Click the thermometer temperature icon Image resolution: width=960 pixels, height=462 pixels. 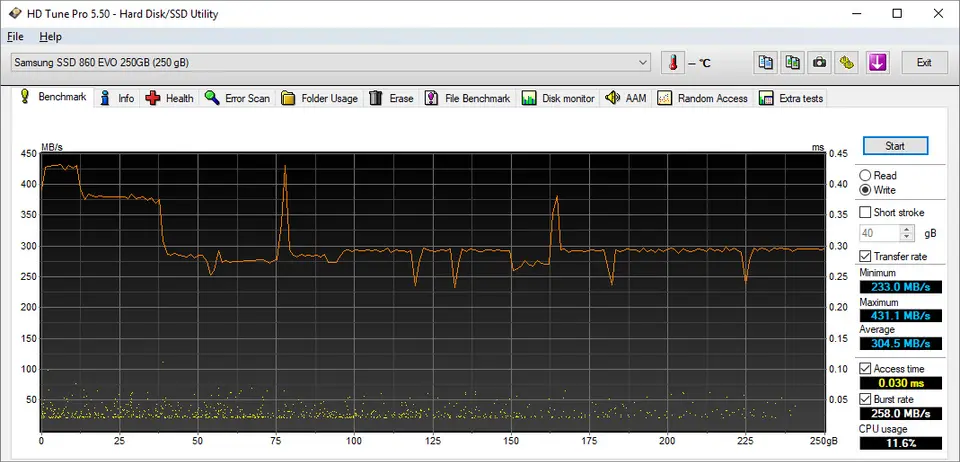(675, 63)
